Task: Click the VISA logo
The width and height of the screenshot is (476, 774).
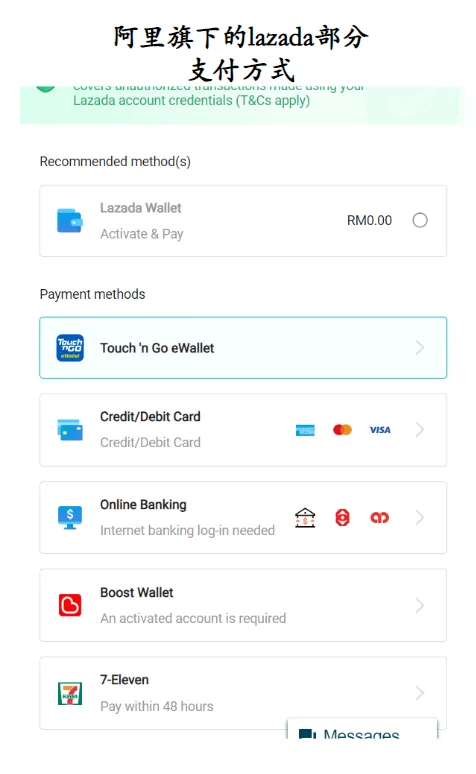Action: tap(380, 430)
